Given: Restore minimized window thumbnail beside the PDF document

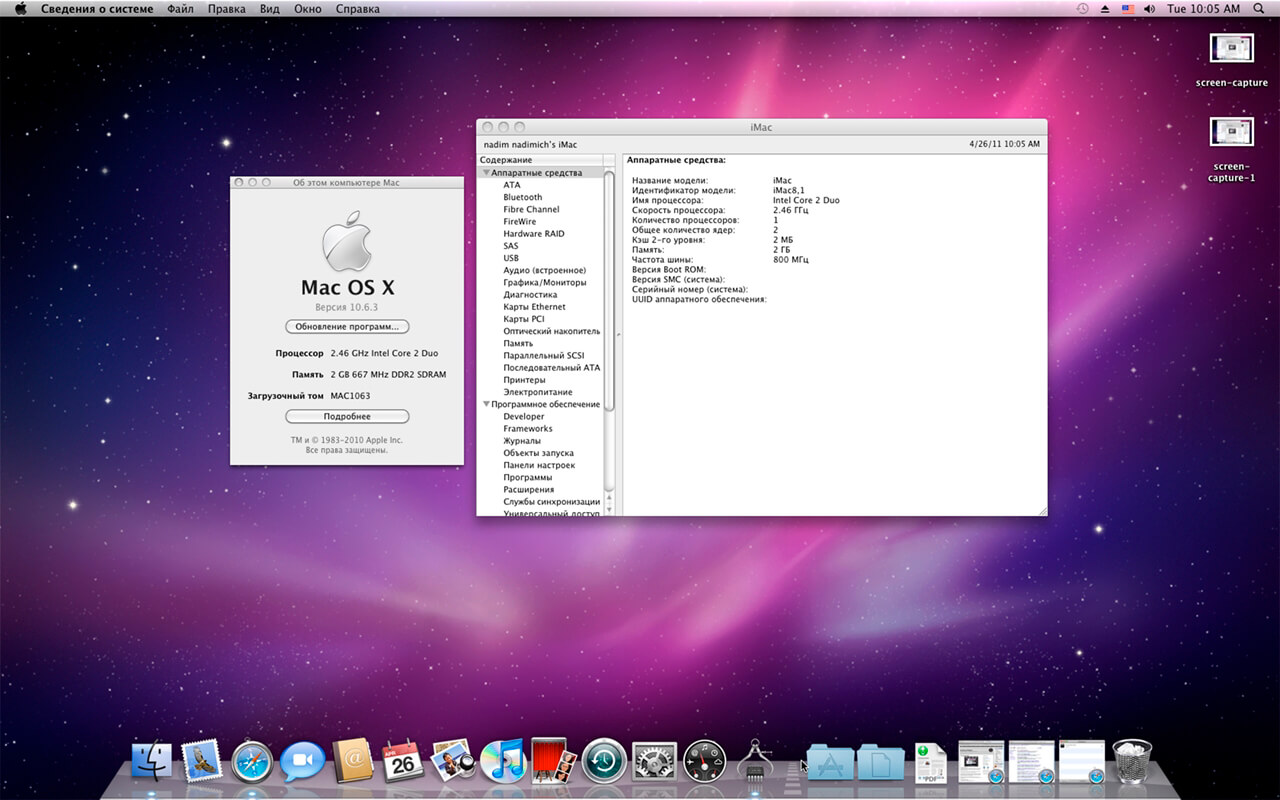Looking at the screenshot, I should coord(981,762).
